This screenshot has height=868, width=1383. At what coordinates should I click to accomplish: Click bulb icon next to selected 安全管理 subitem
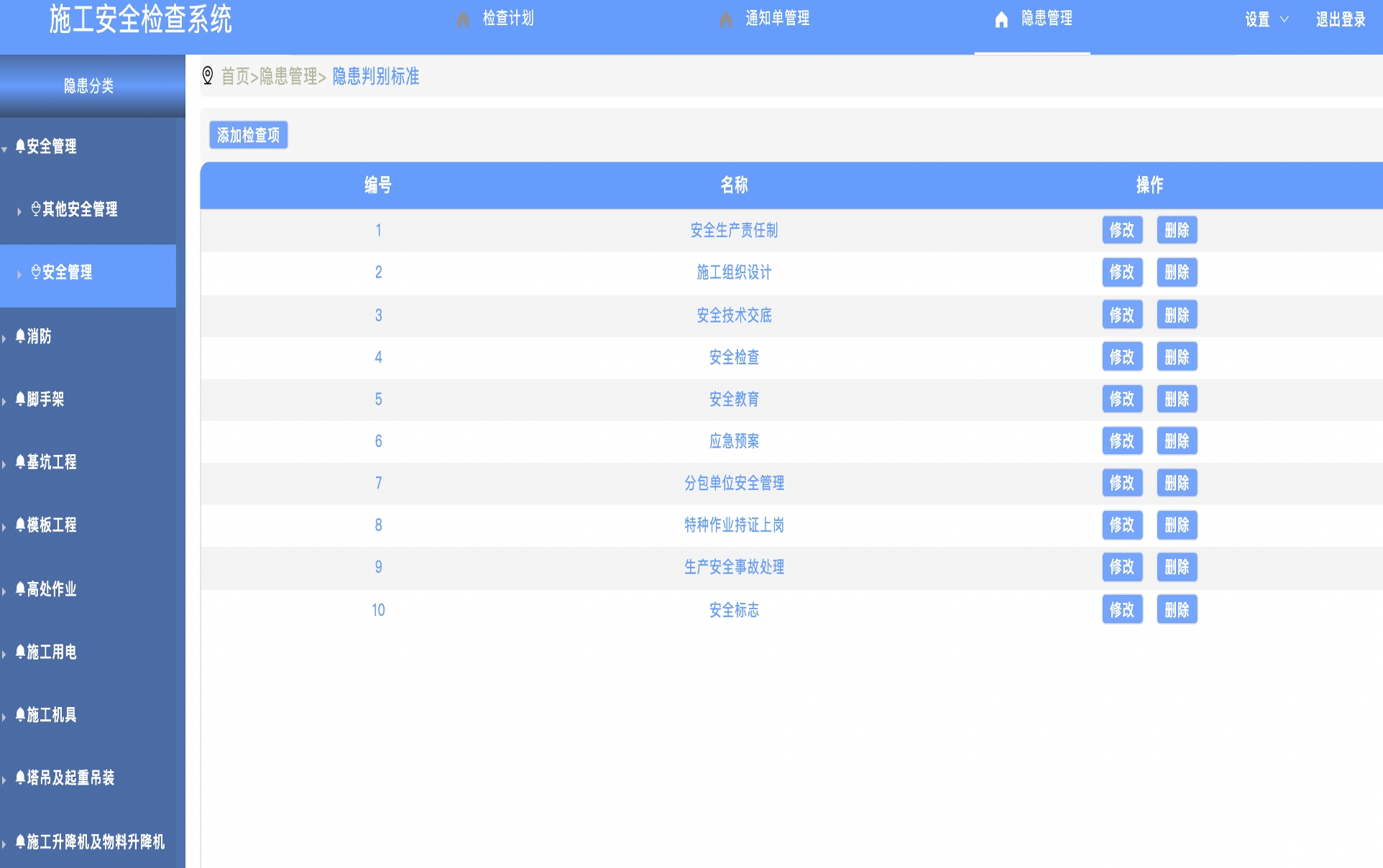coord(36,272)
